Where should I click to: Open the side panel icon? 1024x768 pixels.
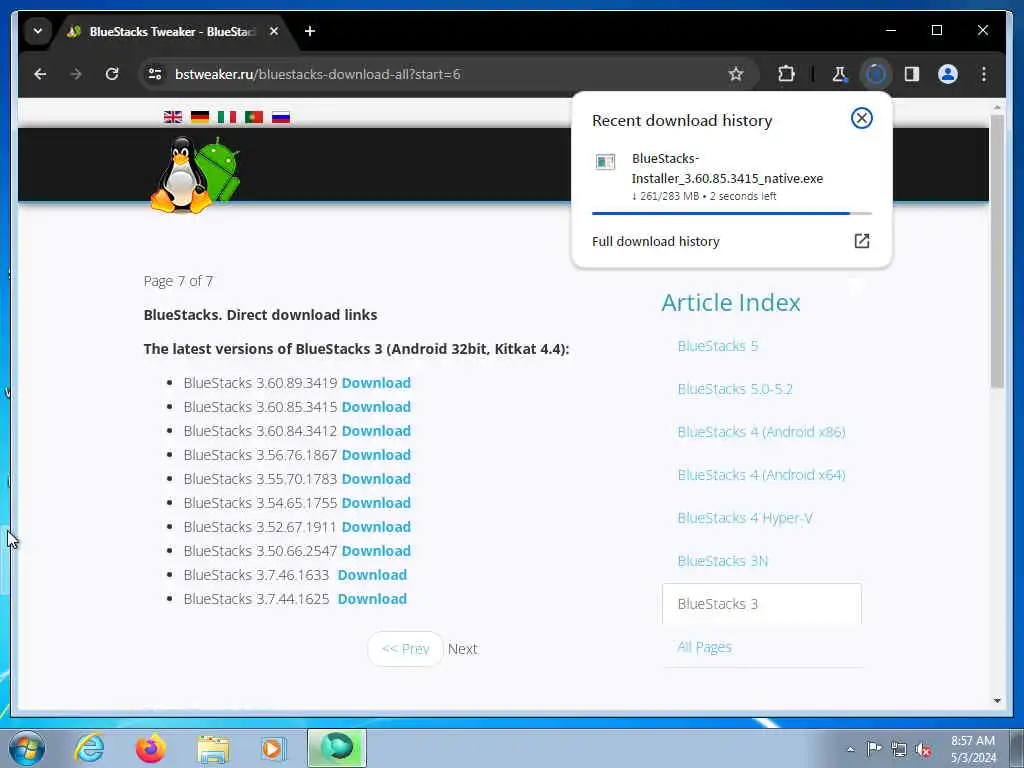click(912, 74)
